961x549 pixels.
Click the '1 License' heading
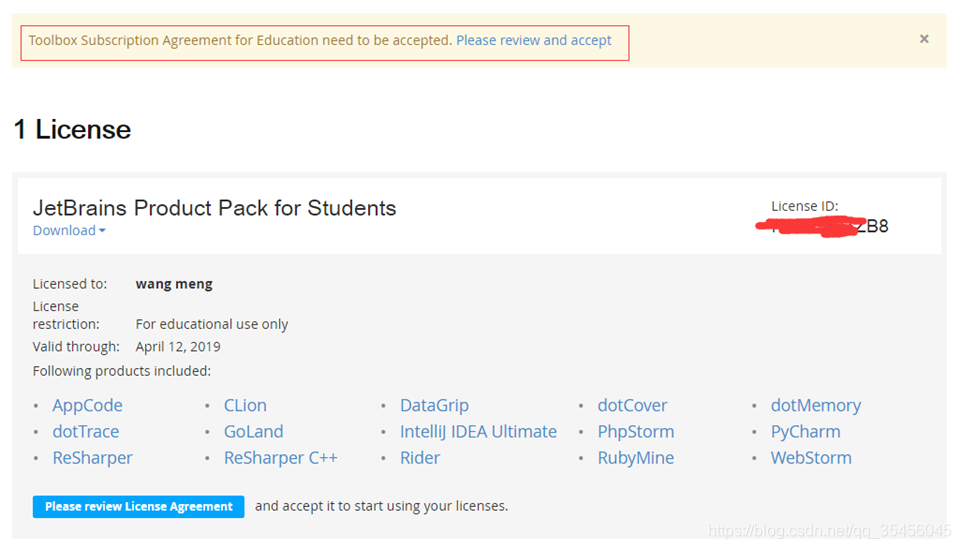[x=72, y=130]
